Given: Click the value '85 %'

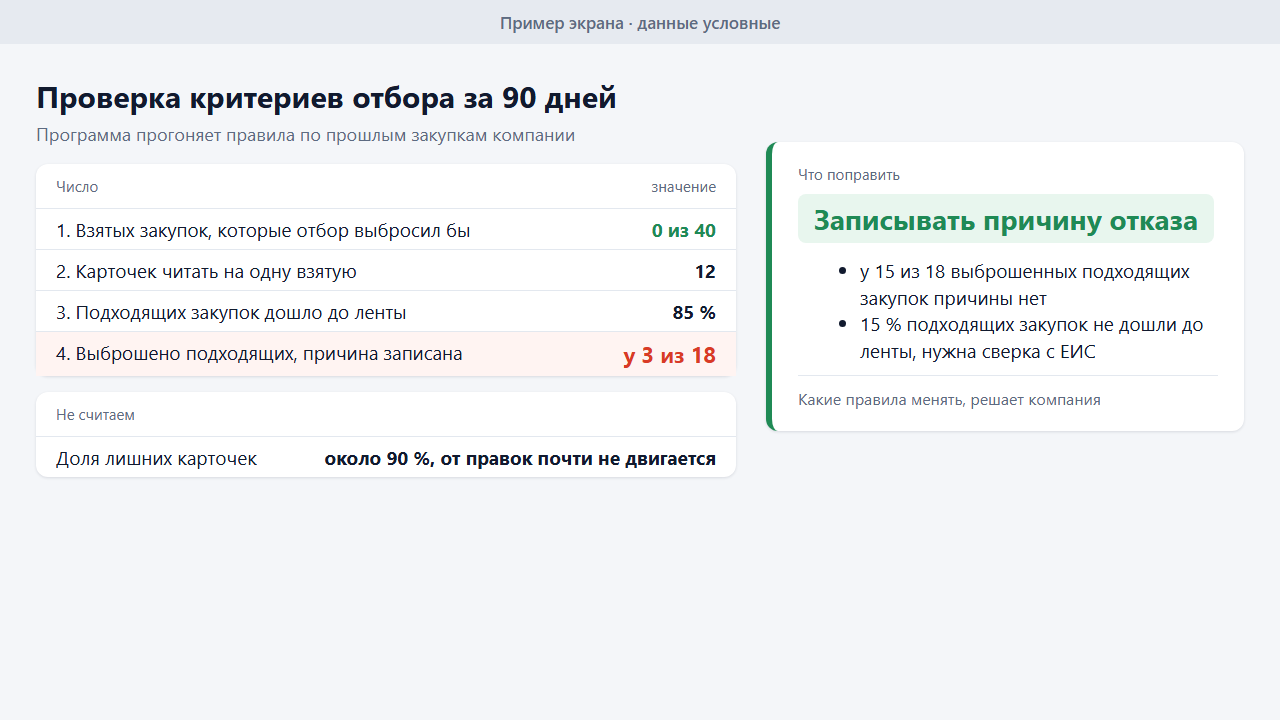Looking at the screenshot, I should (694, 313).
